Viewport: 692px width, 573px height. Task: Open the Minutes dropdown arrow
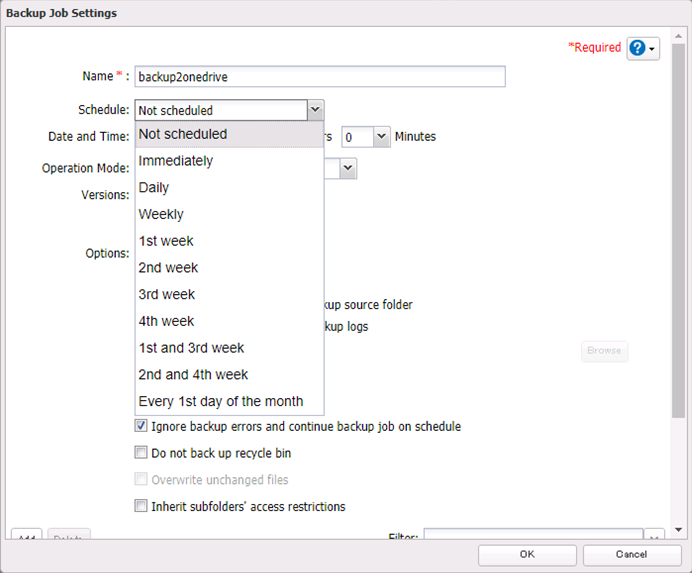[x=381, y=137]
